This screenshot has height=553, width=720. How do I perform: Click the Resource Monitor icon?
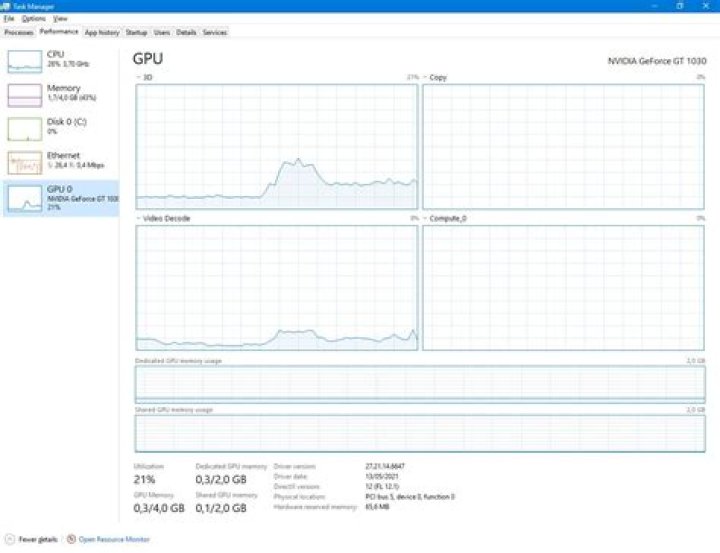click(x=71, y=539)
